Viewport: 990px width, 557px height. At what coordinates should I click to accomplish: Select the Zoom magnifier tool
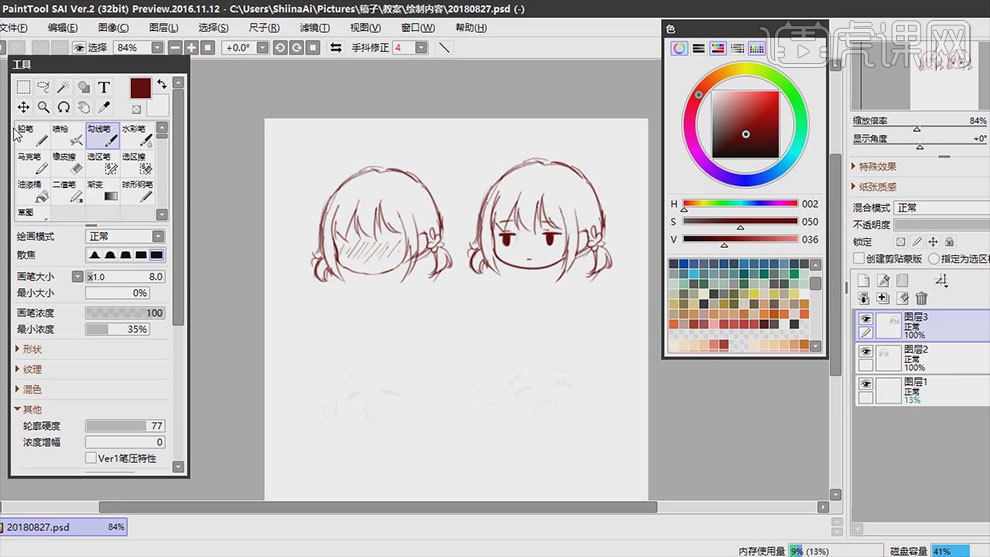tap(43, 107)
